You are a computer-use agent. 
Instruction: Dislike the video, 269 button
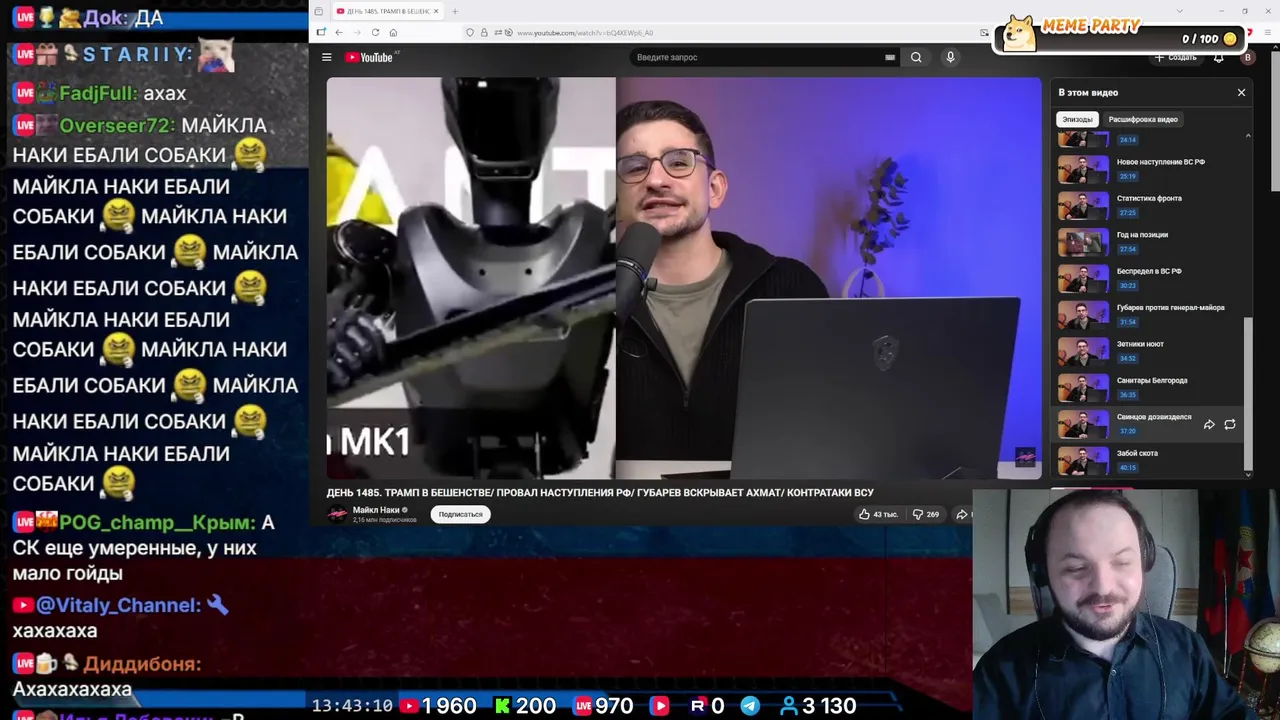click(x=925, y=514)
